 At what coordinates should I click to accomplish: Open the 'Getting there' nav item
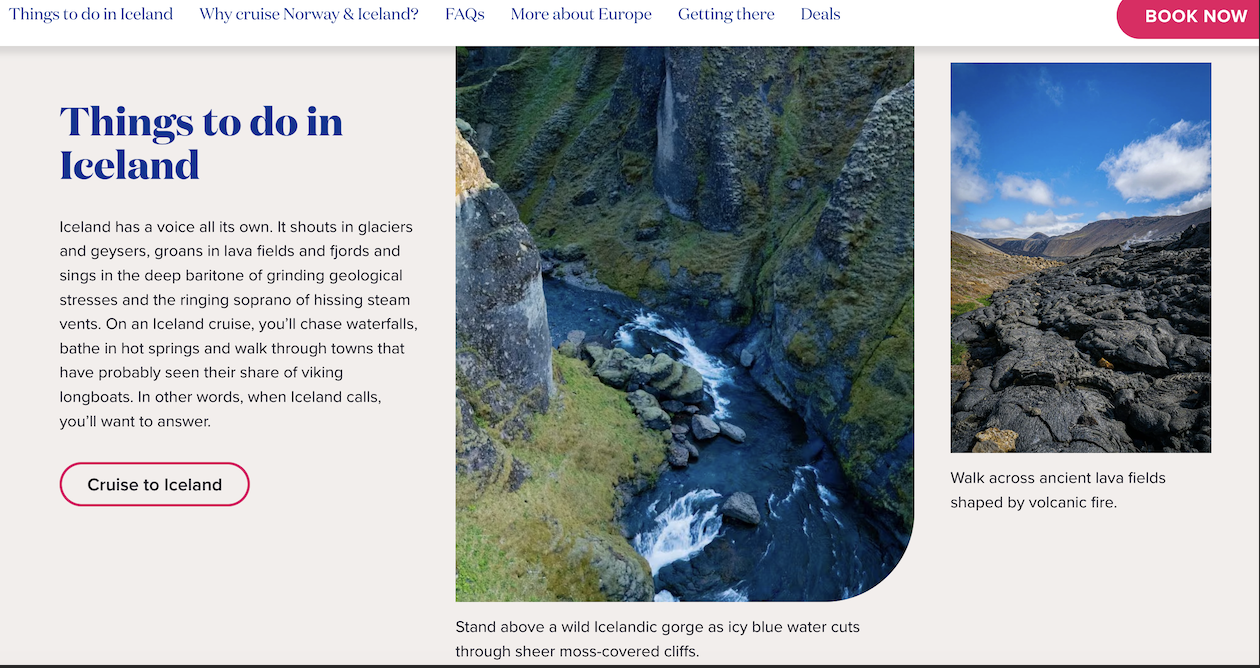[726, 14]
